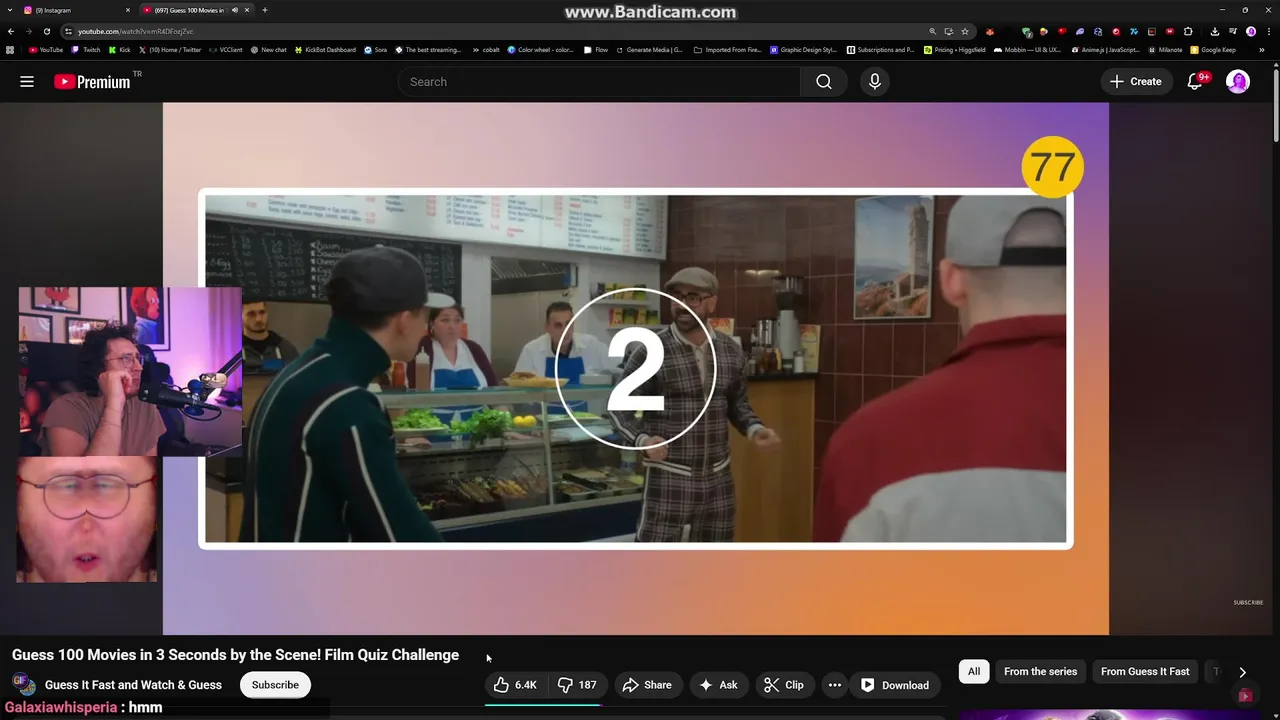1280x720 pixels.
Task: Go to YouTube Premium home logo
Action: [92, 82]
